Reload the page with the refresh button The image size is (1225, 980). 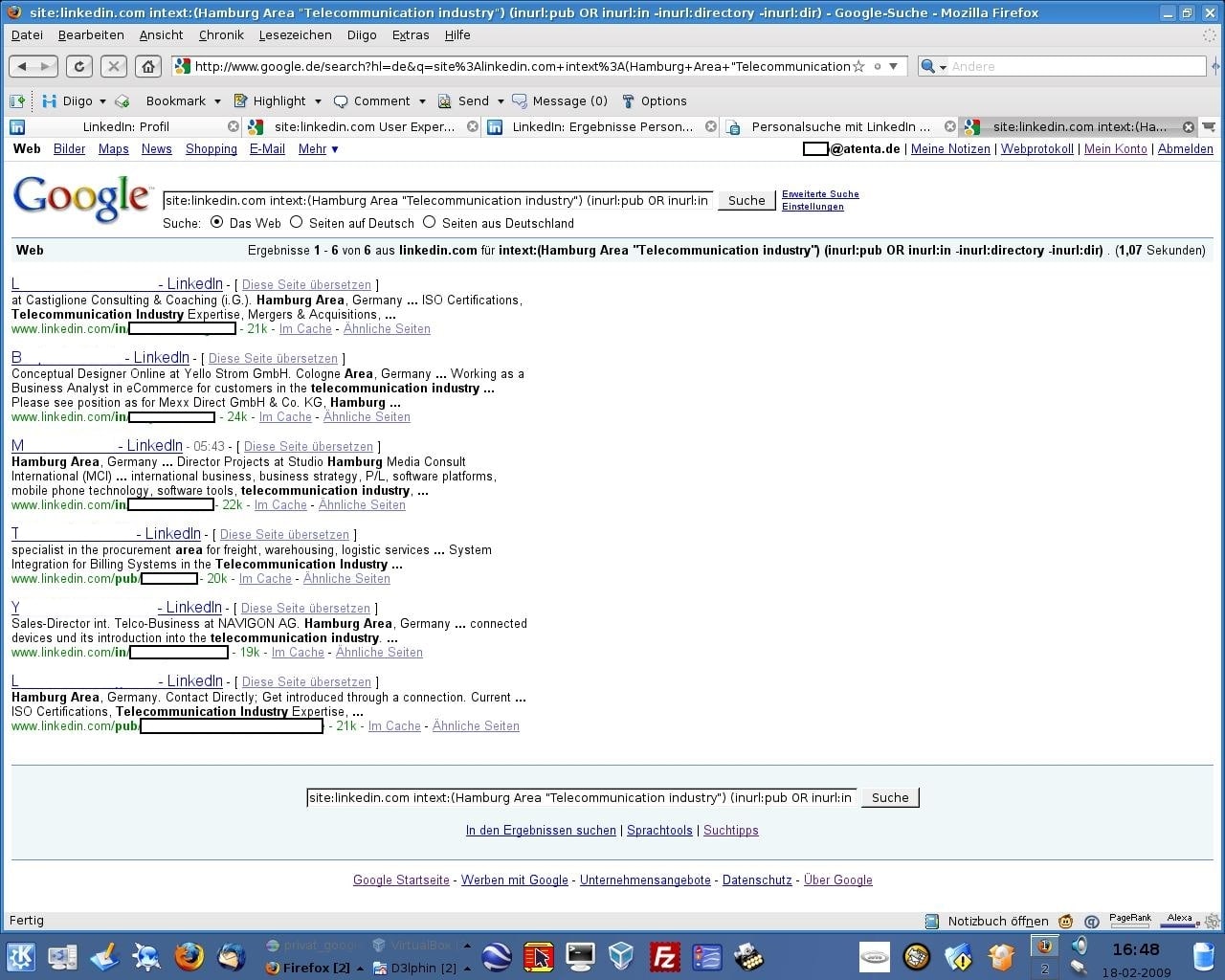79,66
